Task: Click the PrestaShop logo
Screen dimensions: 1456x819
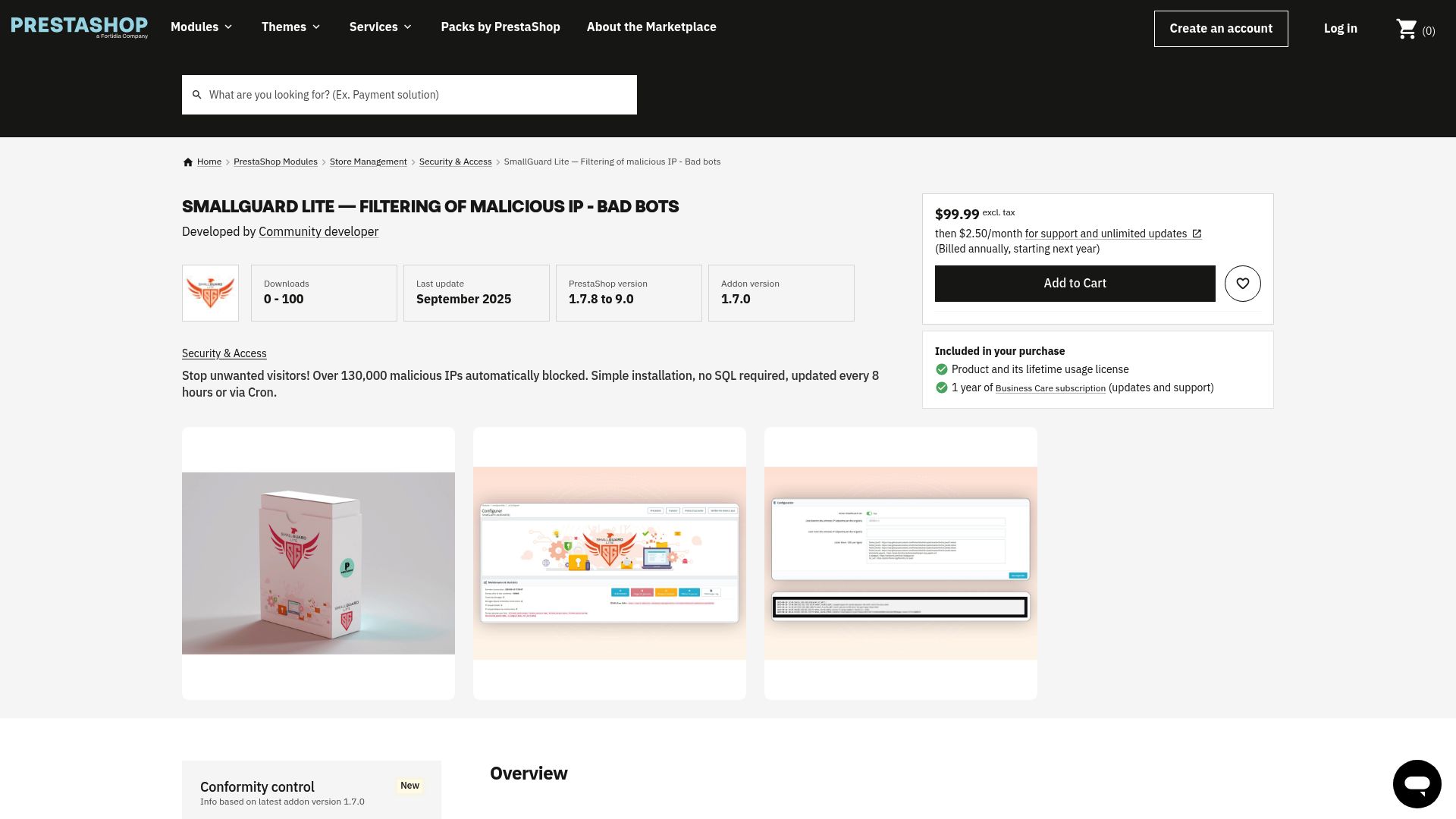Action: [79, 27]
